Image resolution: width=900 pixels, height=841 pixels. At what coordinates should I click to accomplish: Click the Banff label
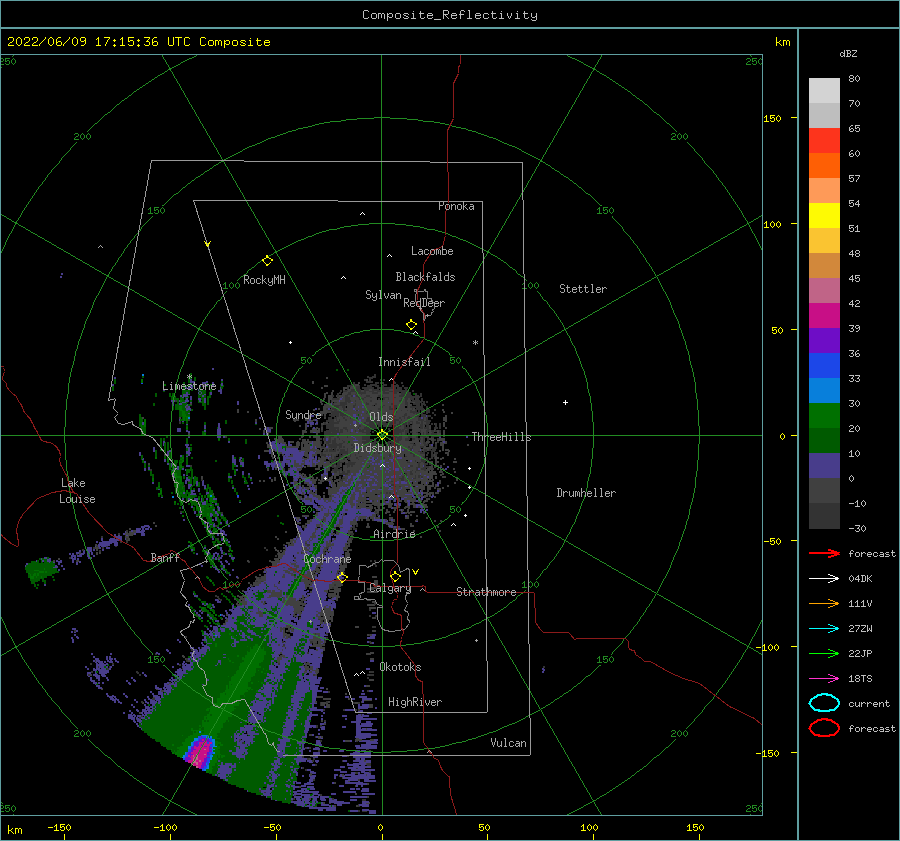(x=165, y=557)
